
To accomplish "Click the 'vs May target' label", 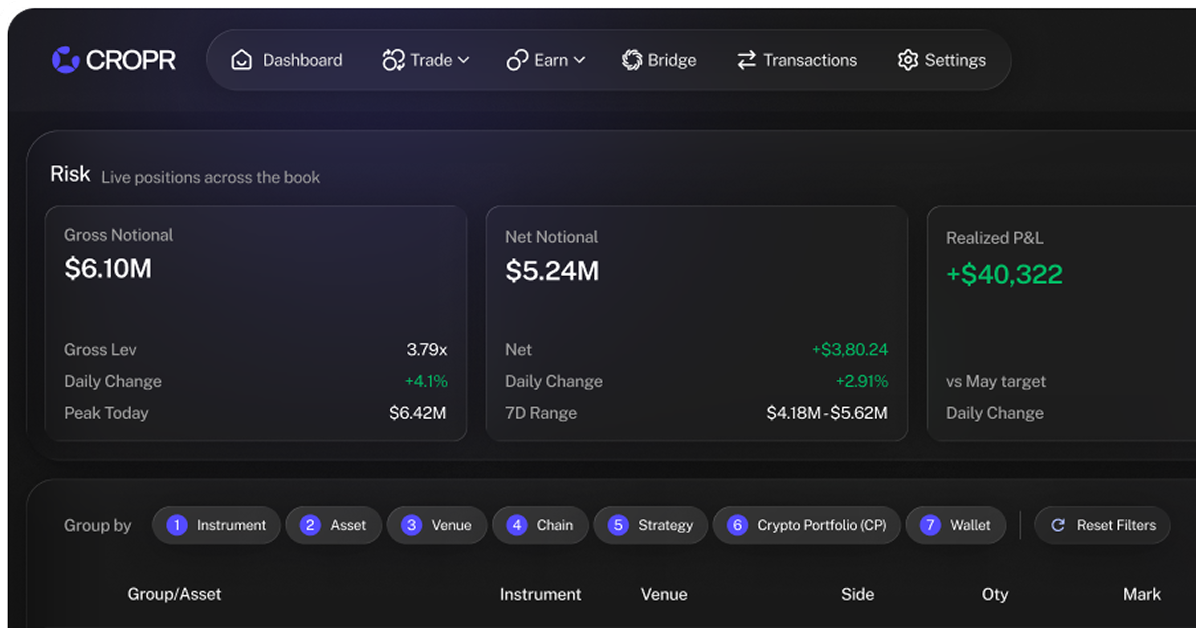I will [x=995, y=381].
